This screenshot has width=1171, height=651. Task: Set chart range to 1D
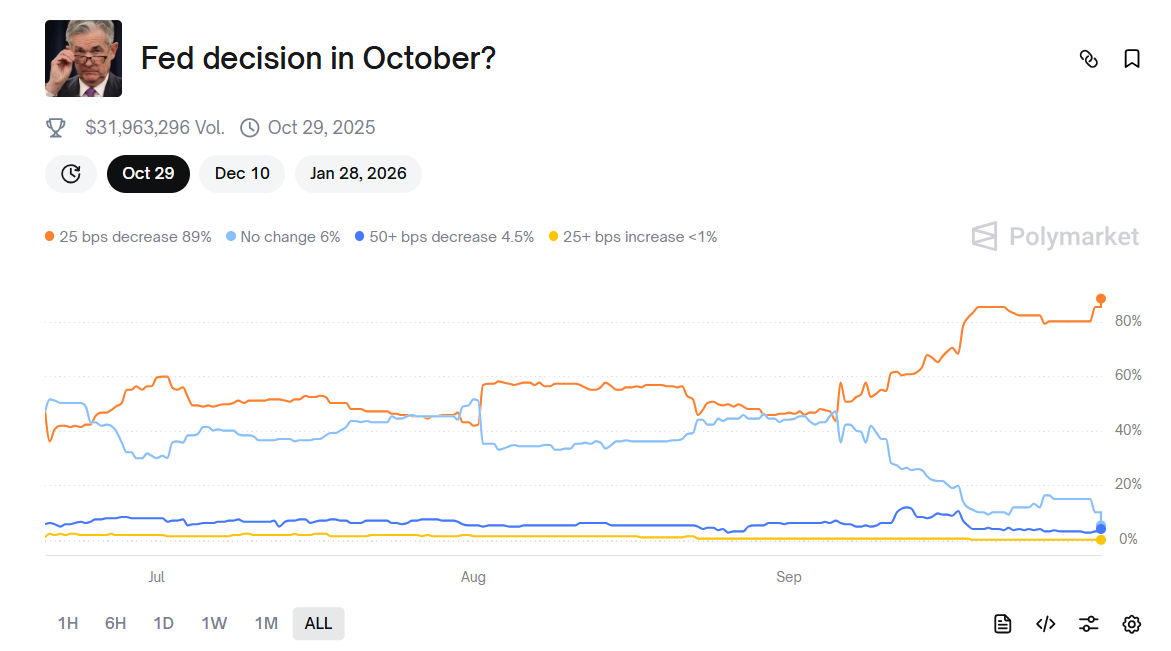coord(164,624)
